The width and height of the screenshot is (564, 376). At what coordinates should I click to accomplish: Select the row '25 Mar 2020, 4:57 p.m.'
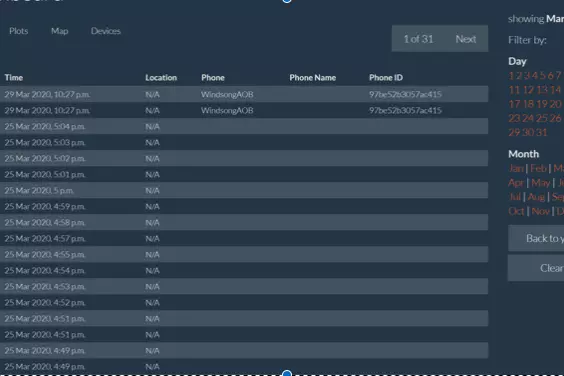pos(244,239)
